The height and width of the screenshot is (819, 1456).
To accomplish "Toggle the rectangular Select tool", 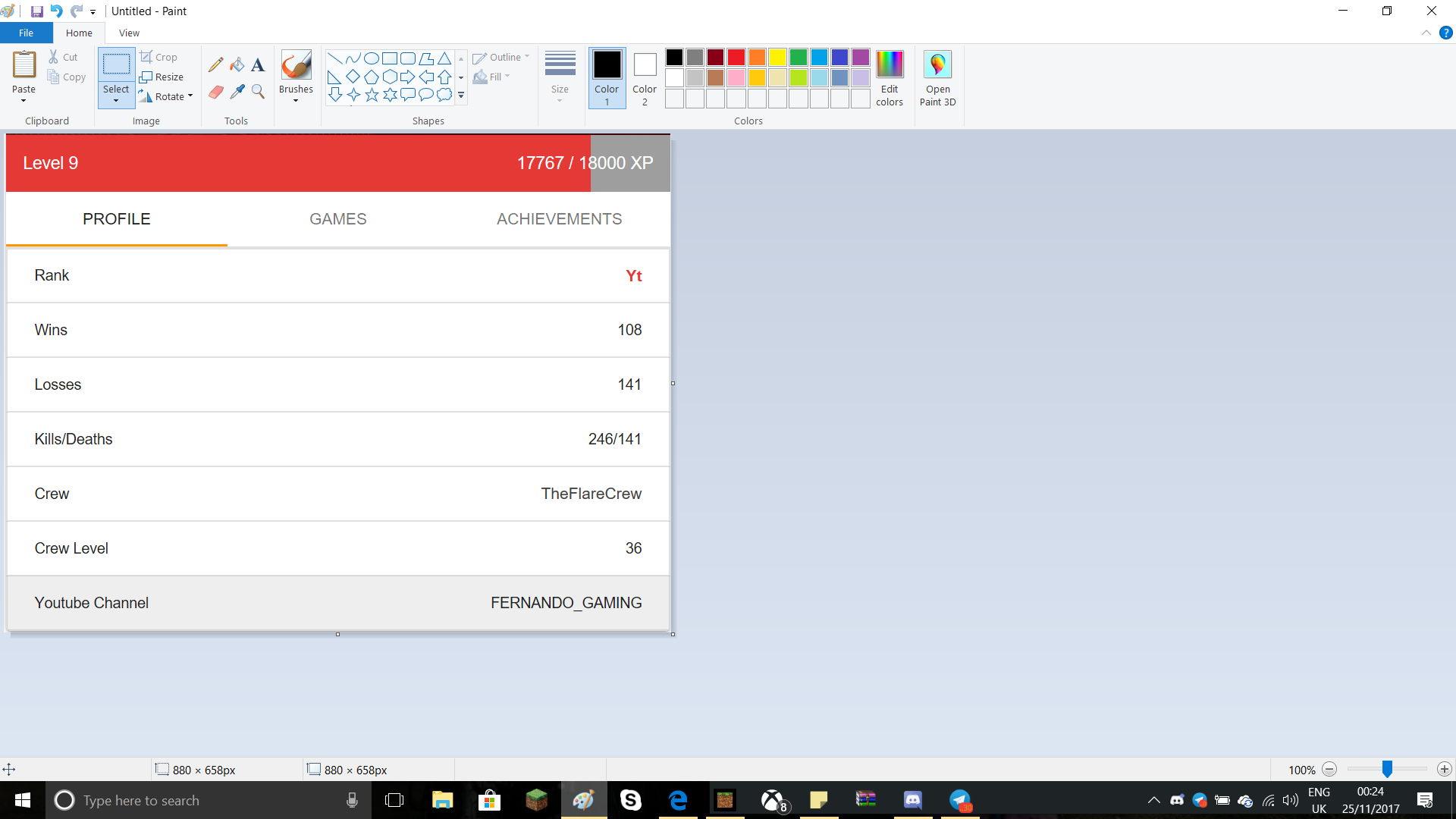I will tap(116, 66).
